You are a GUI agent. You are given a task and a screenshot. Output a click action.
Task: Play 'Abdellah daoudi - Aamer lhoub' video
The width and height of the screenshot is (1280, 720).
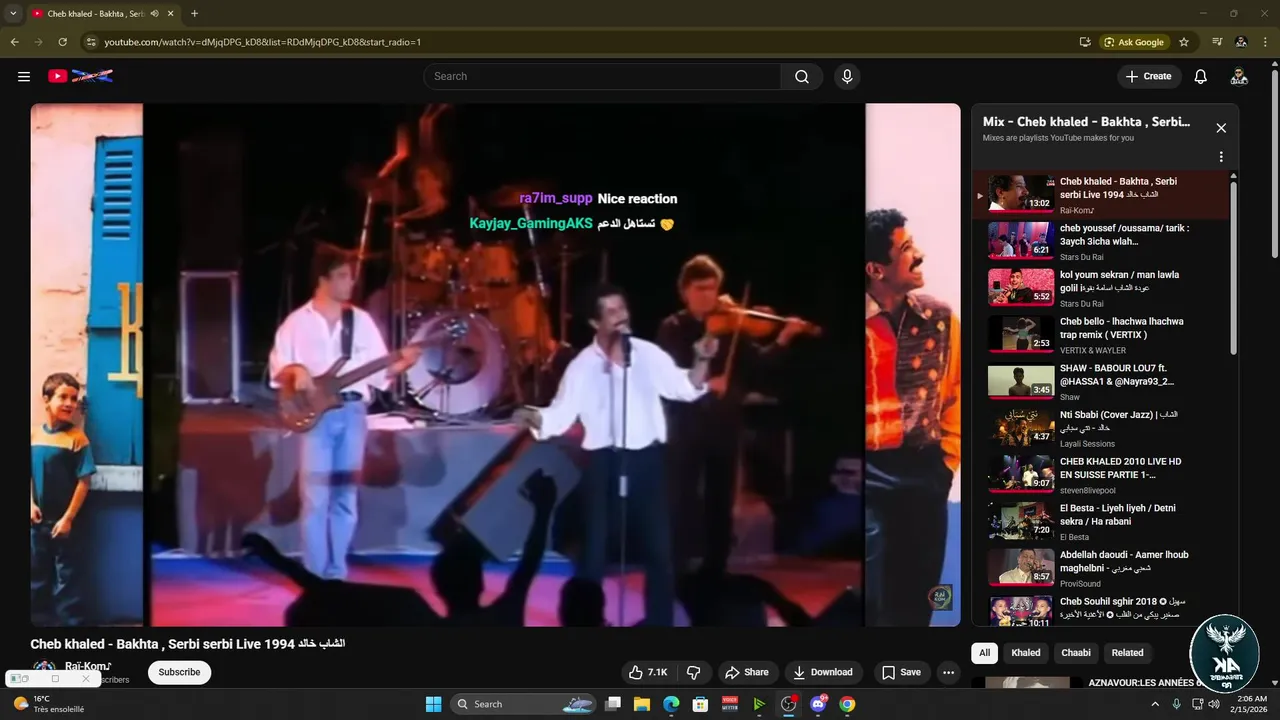point(1100,567)
